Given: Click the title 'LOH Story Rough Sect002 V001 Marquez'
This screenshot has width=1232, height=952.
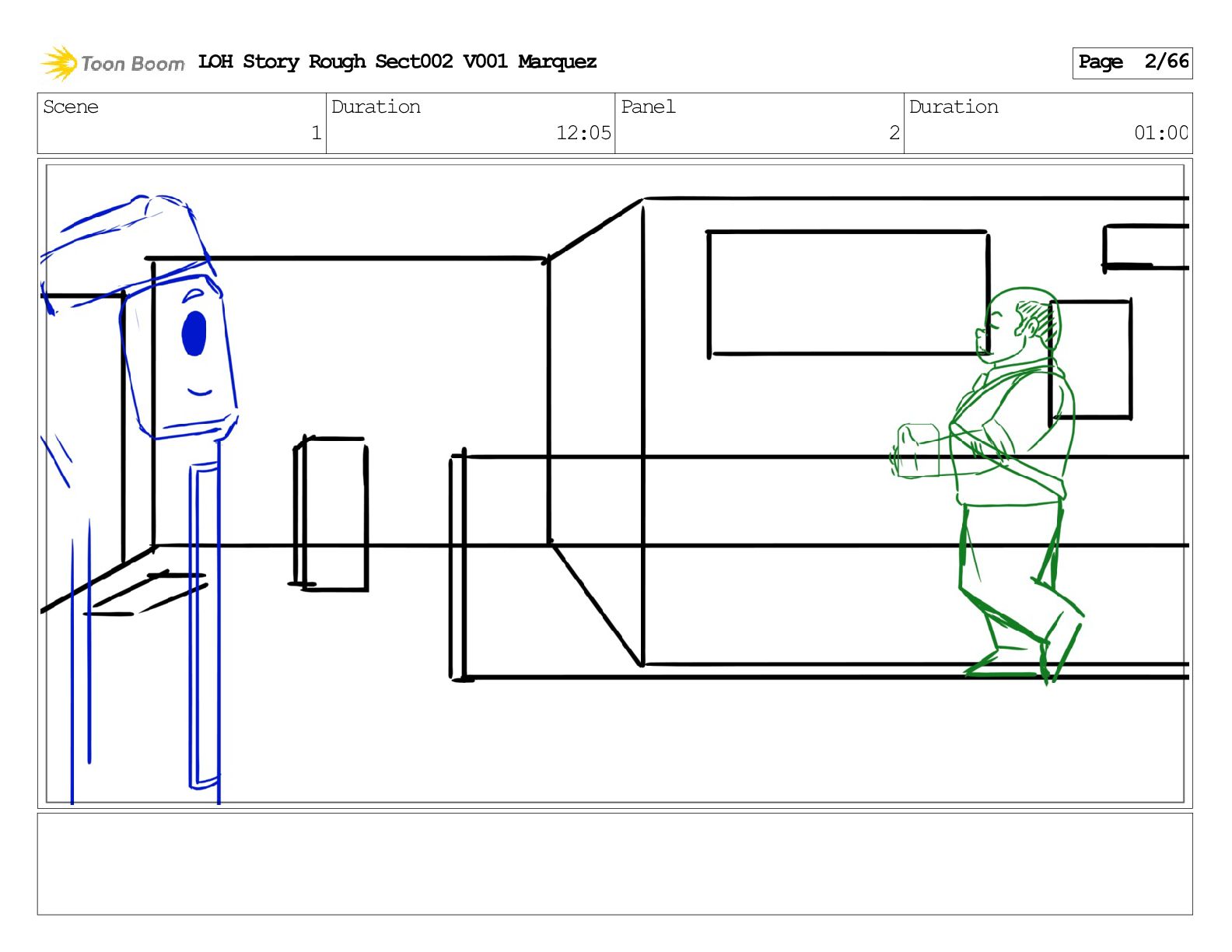Looking at the screenshot, I should coord(397,62).
